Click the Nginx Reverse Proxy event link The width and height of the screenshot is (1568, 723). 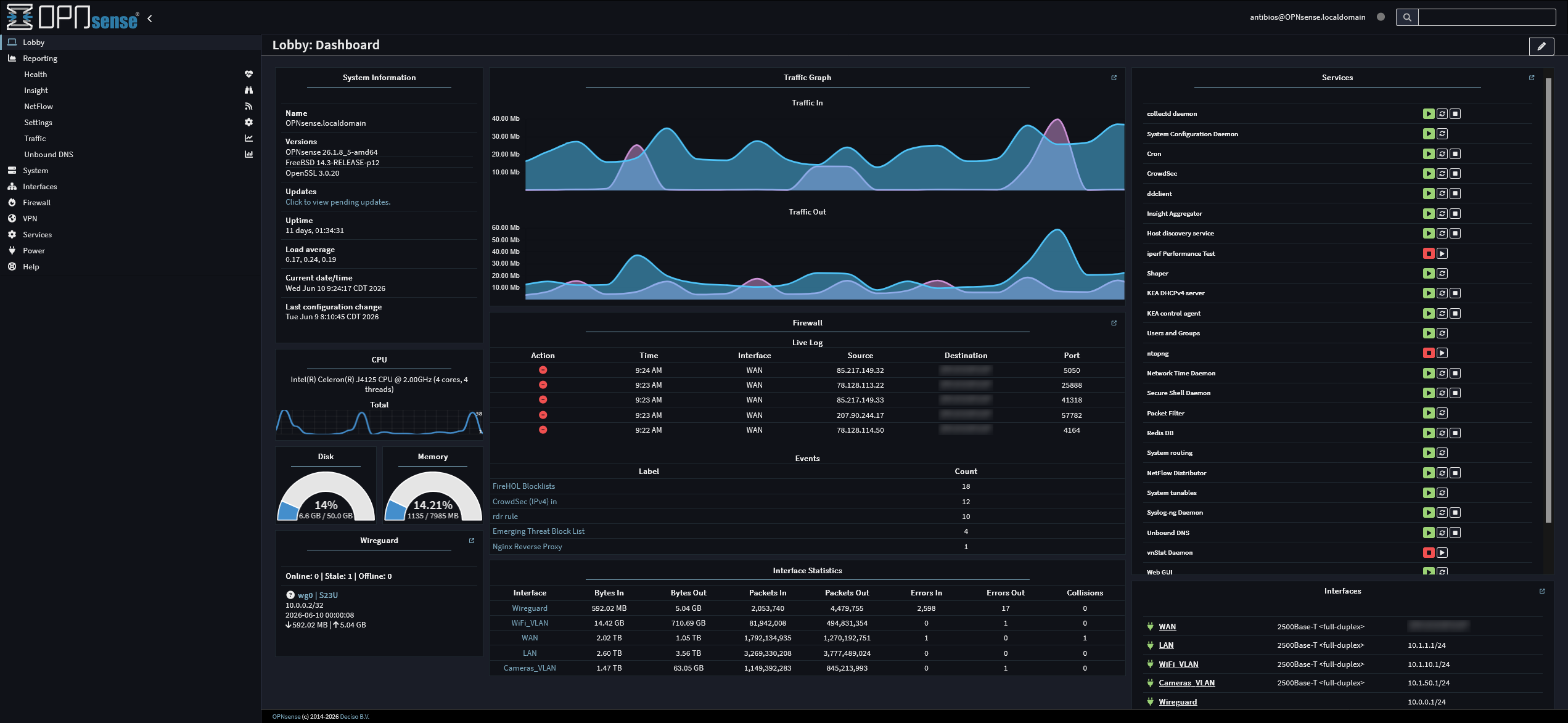pyautogui.click(x=527, y=547)
